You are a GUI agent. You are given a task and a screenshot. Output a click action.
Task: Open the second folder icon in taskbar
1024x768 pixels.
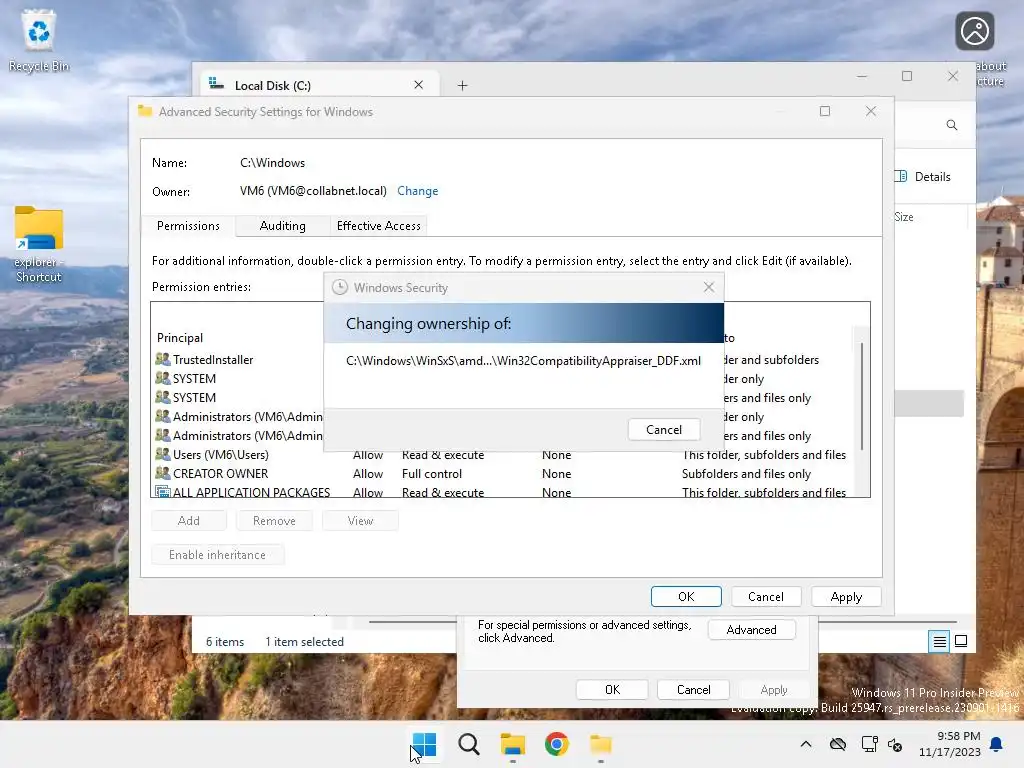pos(600,744)
